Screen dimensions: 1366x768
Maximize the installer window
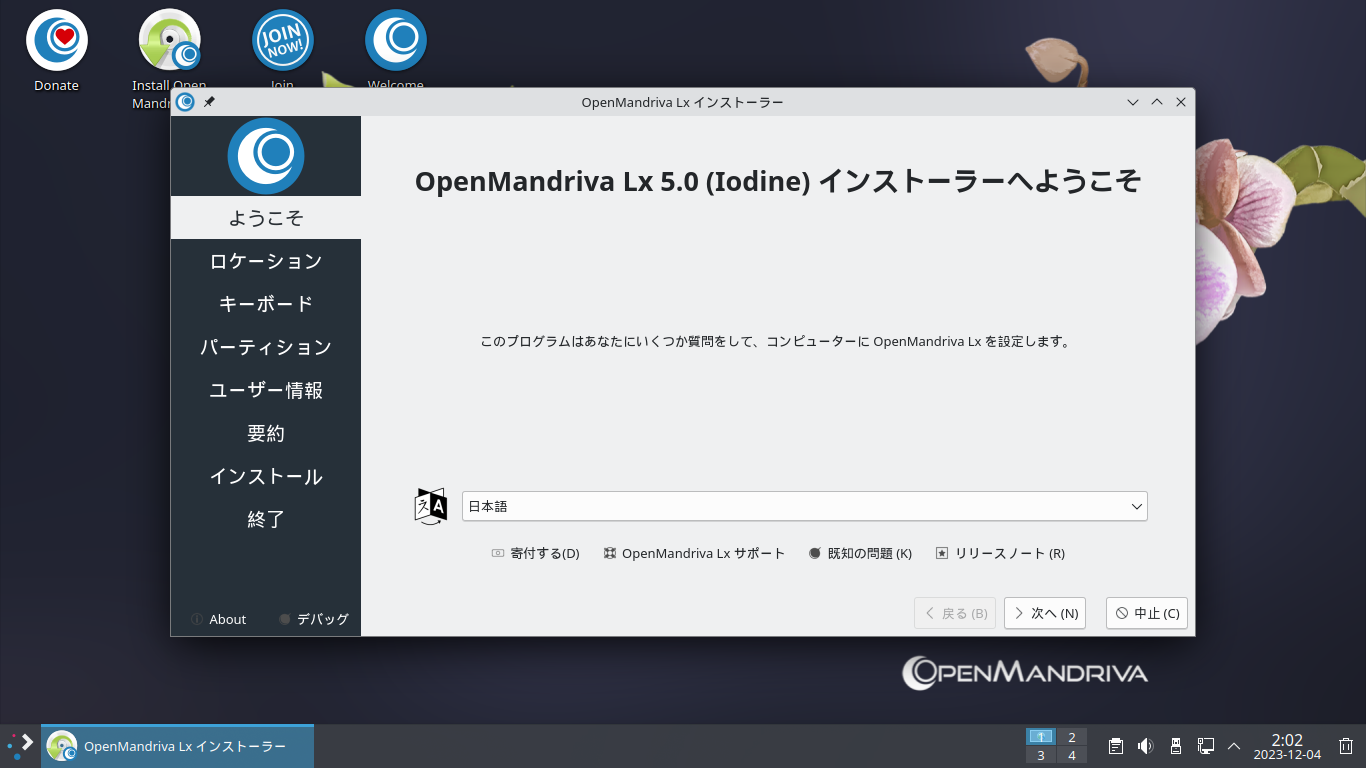(1157, 102)
